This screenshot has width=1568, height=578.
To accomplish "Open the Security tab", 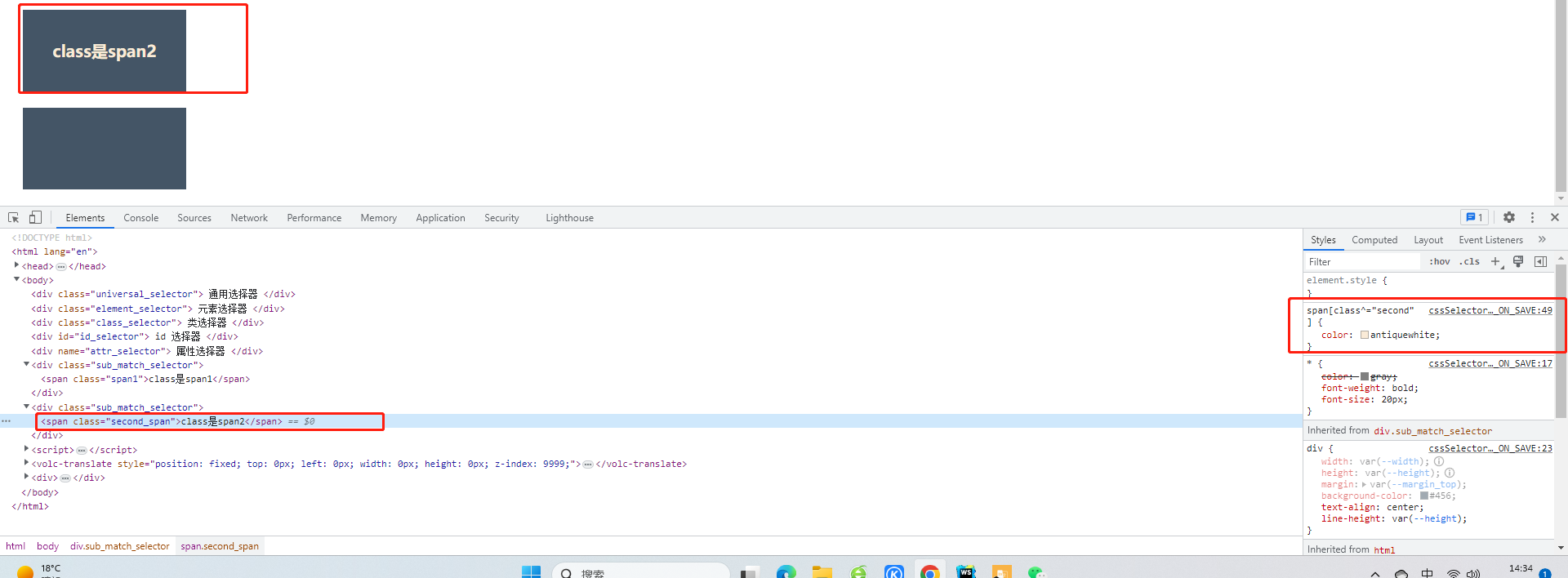I will [x=501, y=218].
